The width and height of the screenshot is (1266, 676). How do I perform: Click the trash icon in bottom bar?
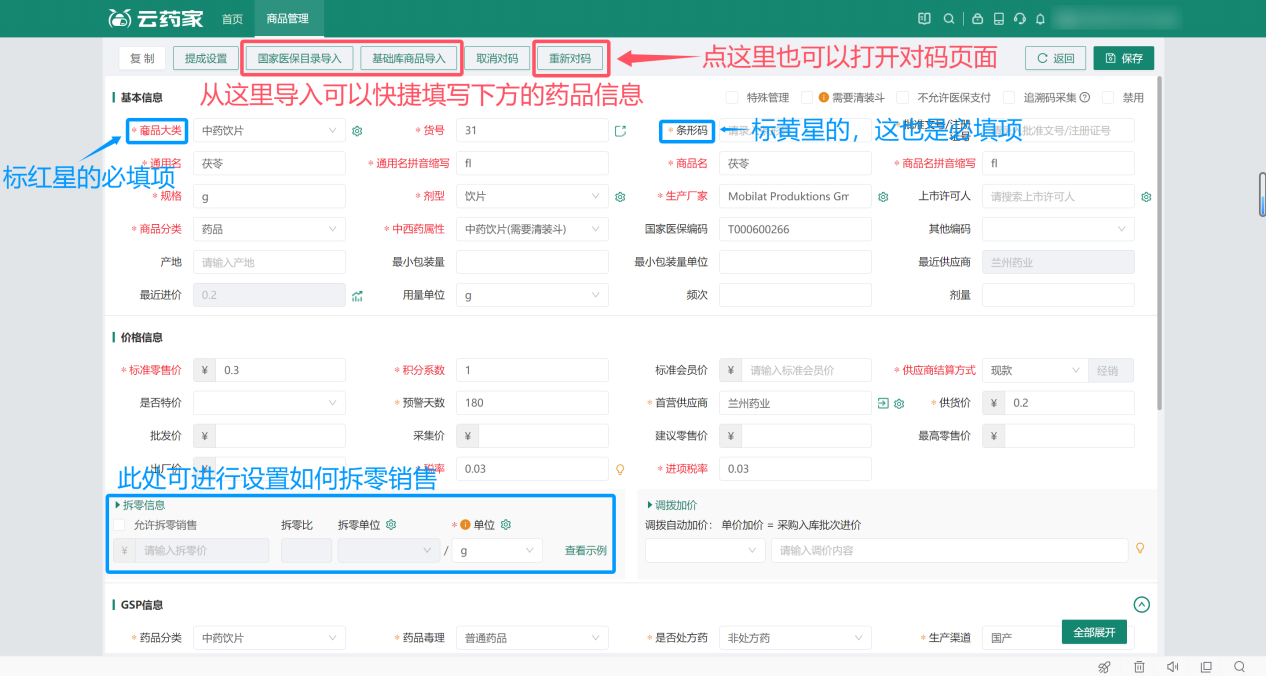click(x=1139, y=667)
